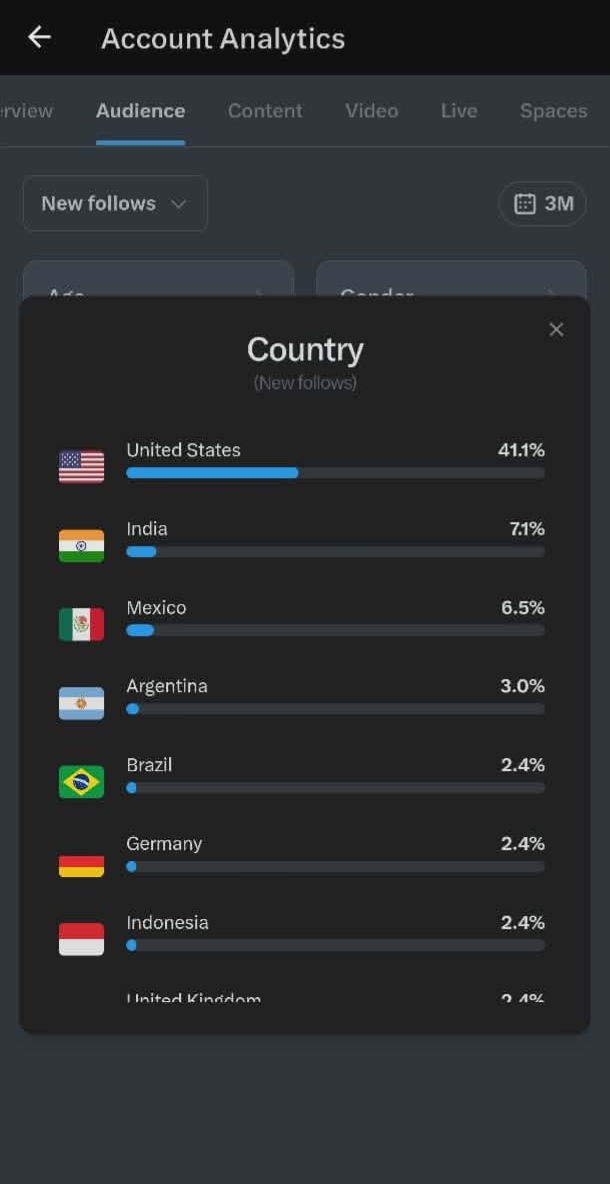Open the Spaces tab
This screenshot has width=610, height=1184.
pyautogui.click(x=553, y=111)
